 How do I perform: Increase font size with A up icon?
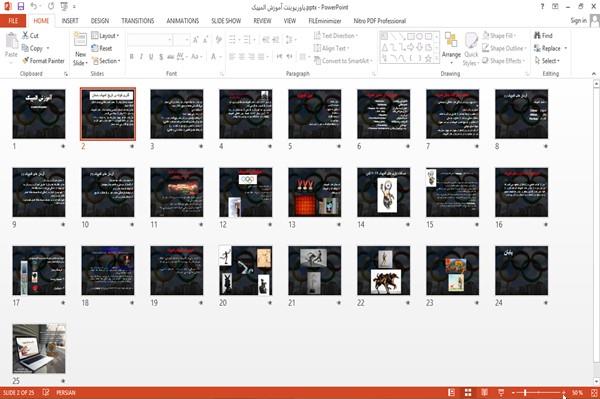[x=196, y=39]
